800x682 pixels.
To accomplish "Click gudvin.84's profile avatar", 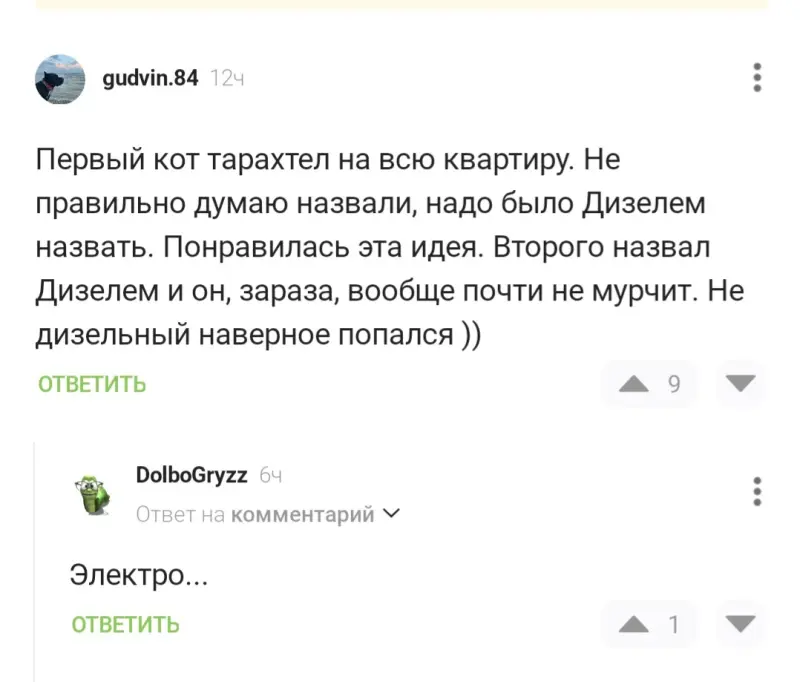I will pos(59,78).
